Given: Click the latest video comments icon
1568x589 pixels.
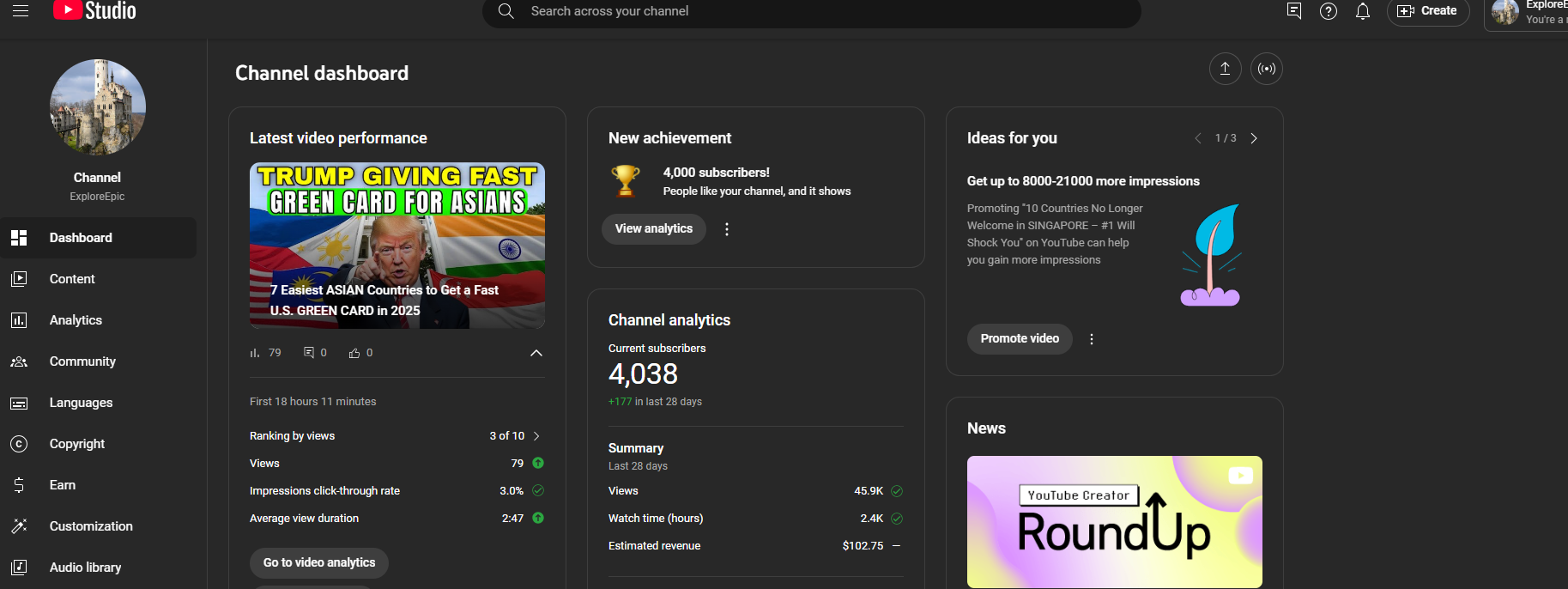Looking at the screenshot, I should coord(309,353).
